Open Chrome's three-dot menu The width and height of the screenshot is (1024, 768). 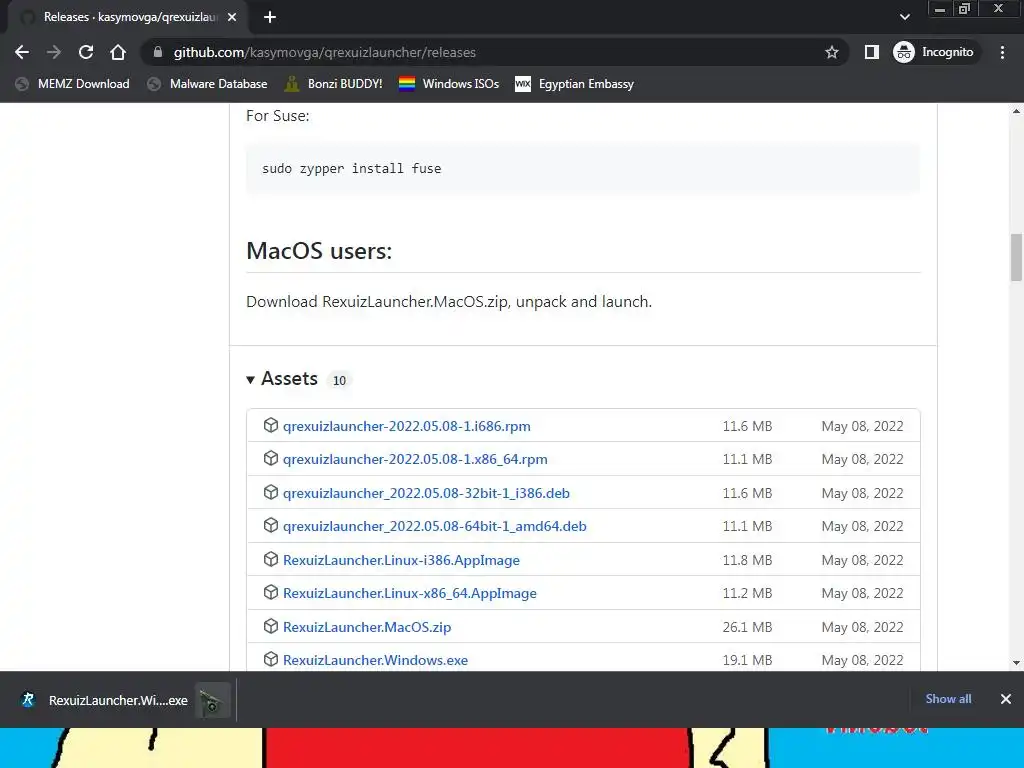click(x=1002, y=52)
